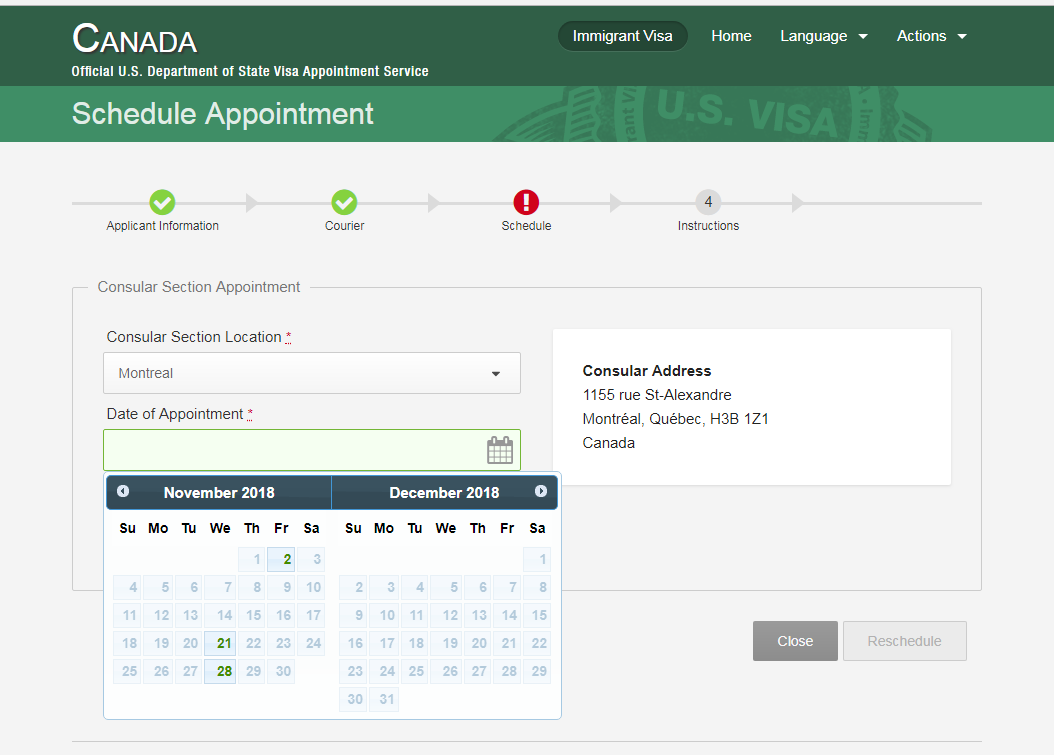Select November 28 in the calendar
Viewport: 1054px width, 755px height.
click(x=220, y=671)
